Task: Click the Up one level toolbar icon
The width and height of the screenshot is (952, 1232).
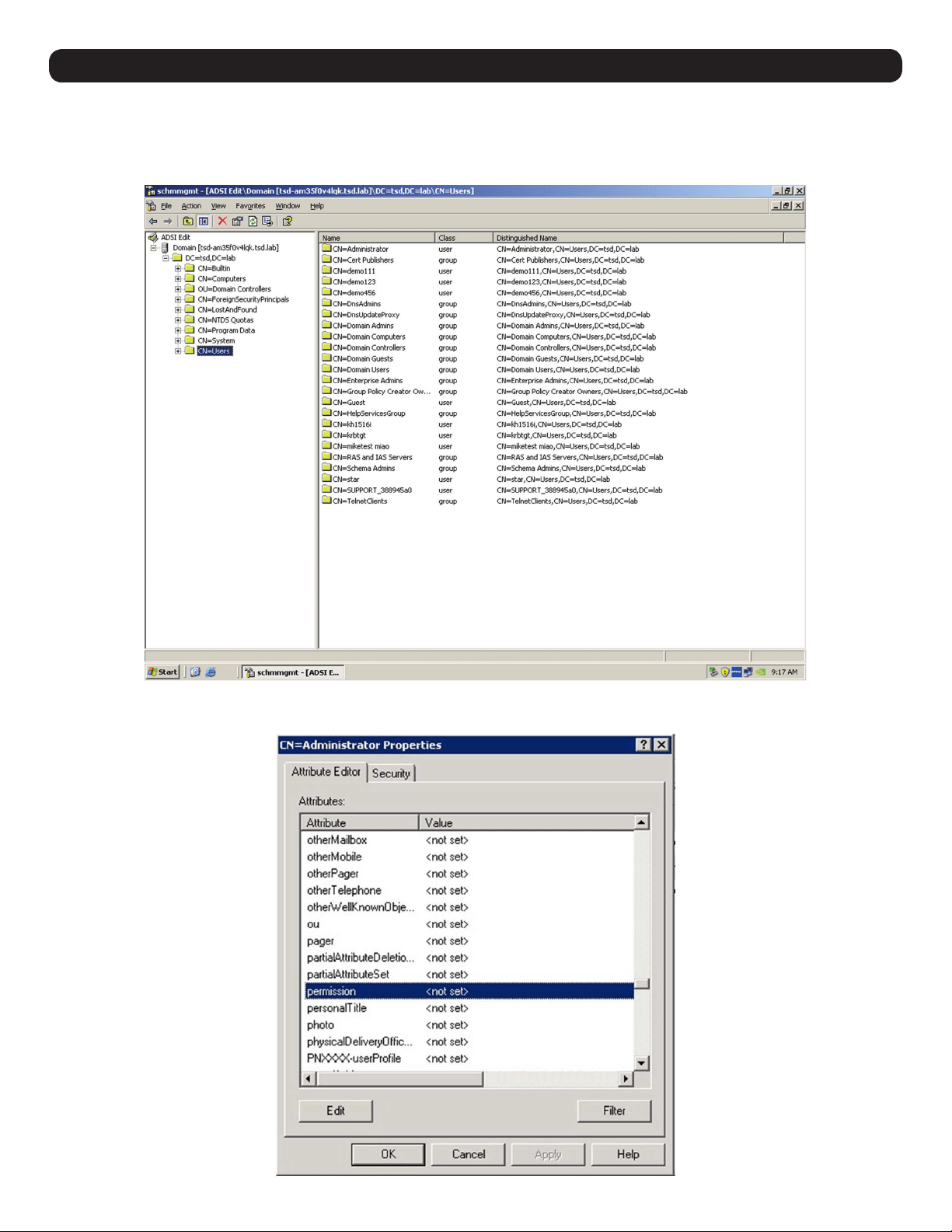Action: 188,222
